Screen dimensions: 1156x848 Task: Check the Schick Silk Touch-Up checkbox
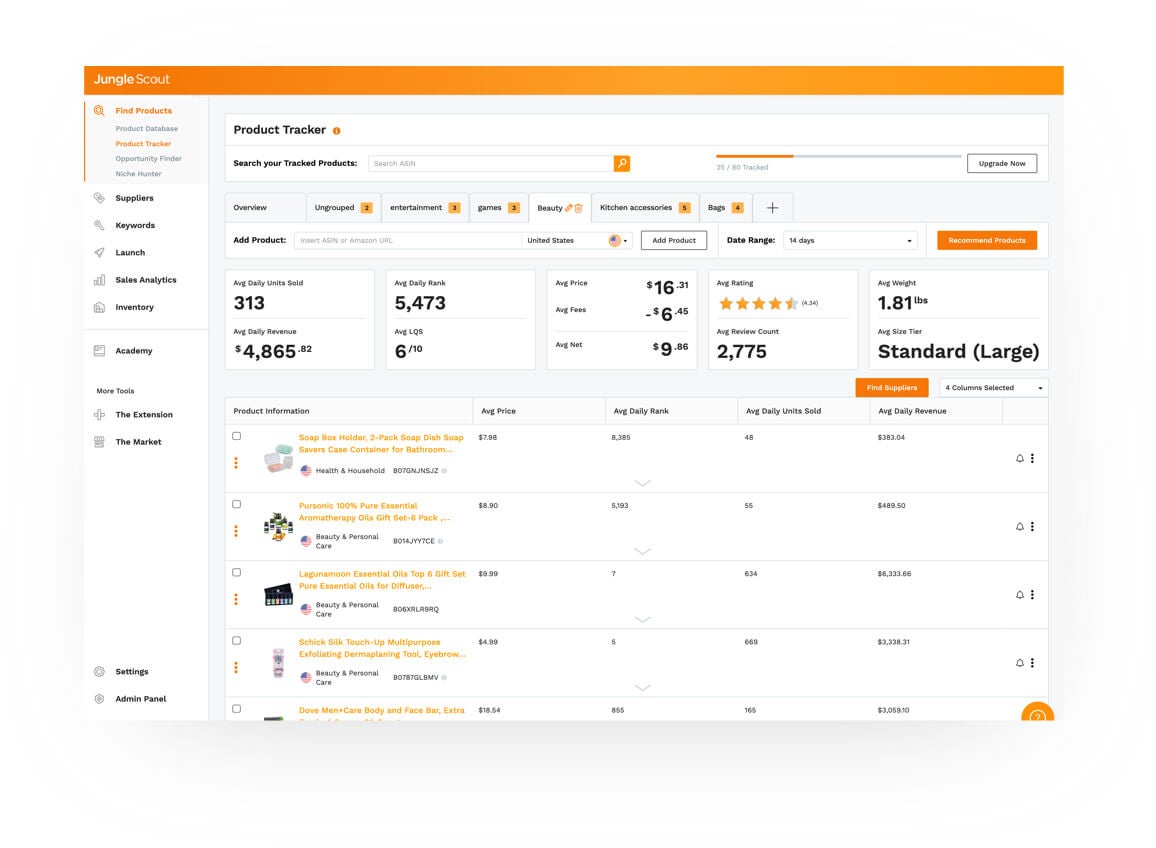point(237,641)
